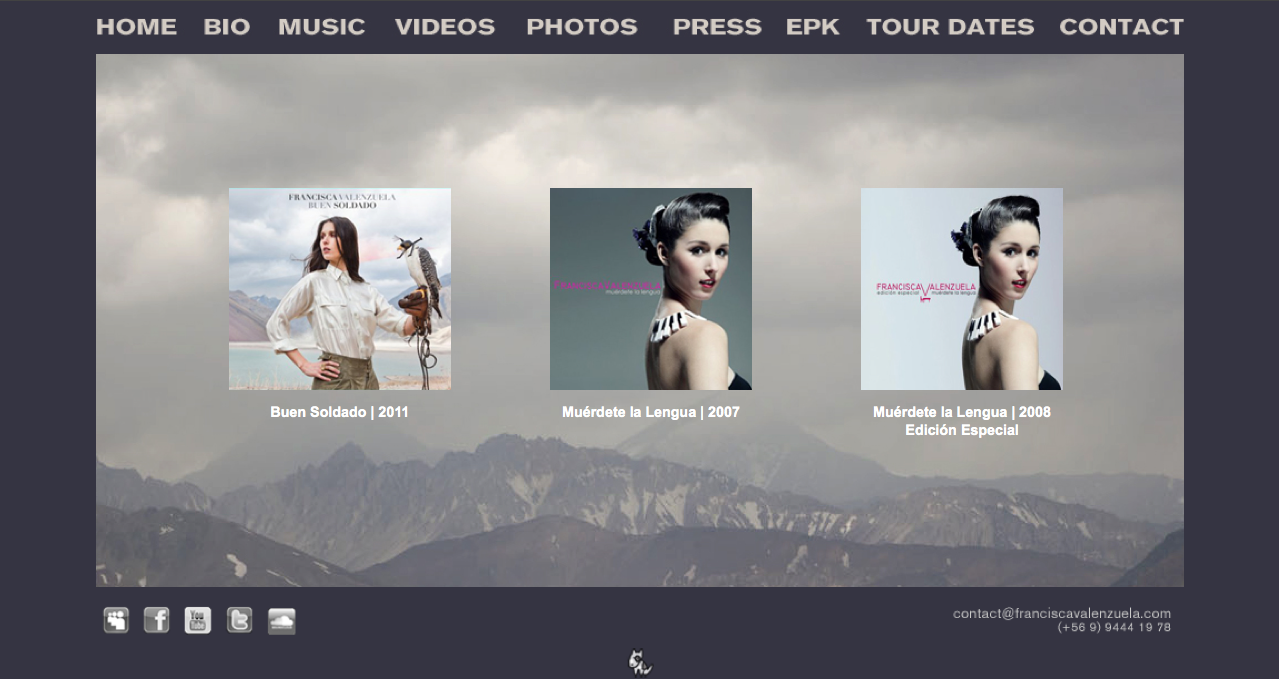The width and height of the screenshot is (1279, 679).
Task: Open the MySpace social icon
Action: pyautogui.click(x=116, y=621)
